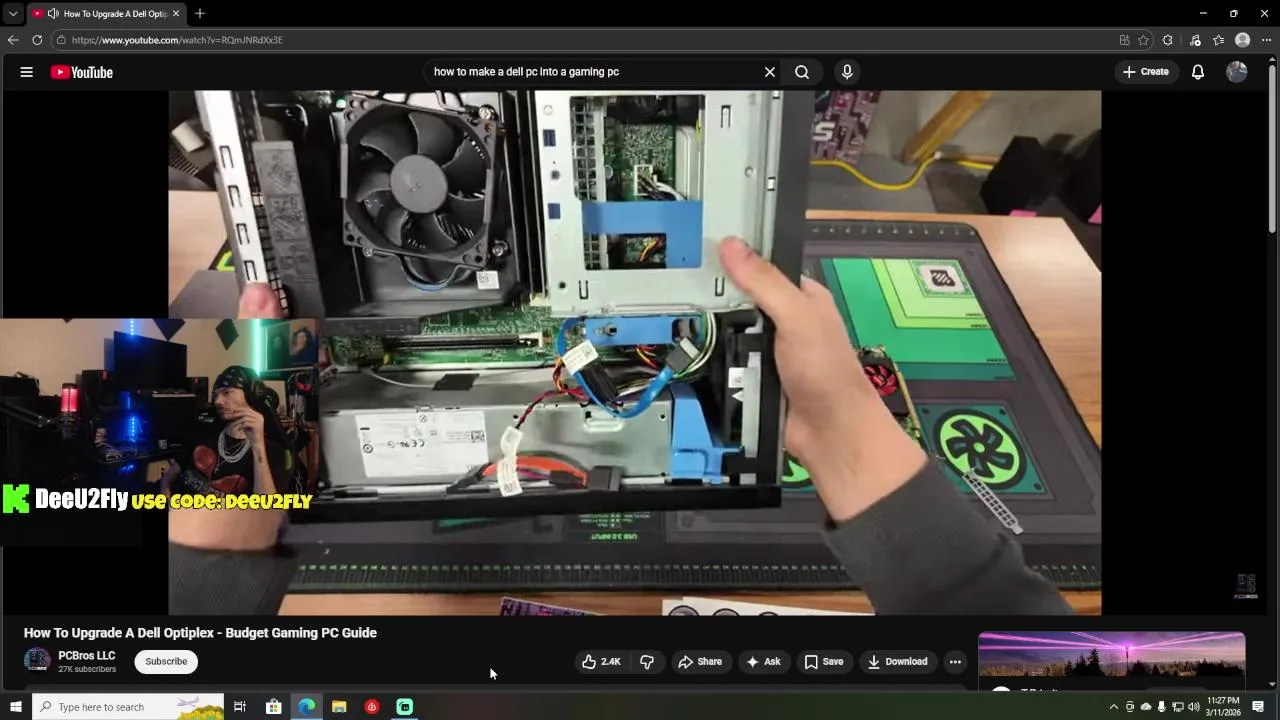Click the Create button

click(x=1146, y=72)
